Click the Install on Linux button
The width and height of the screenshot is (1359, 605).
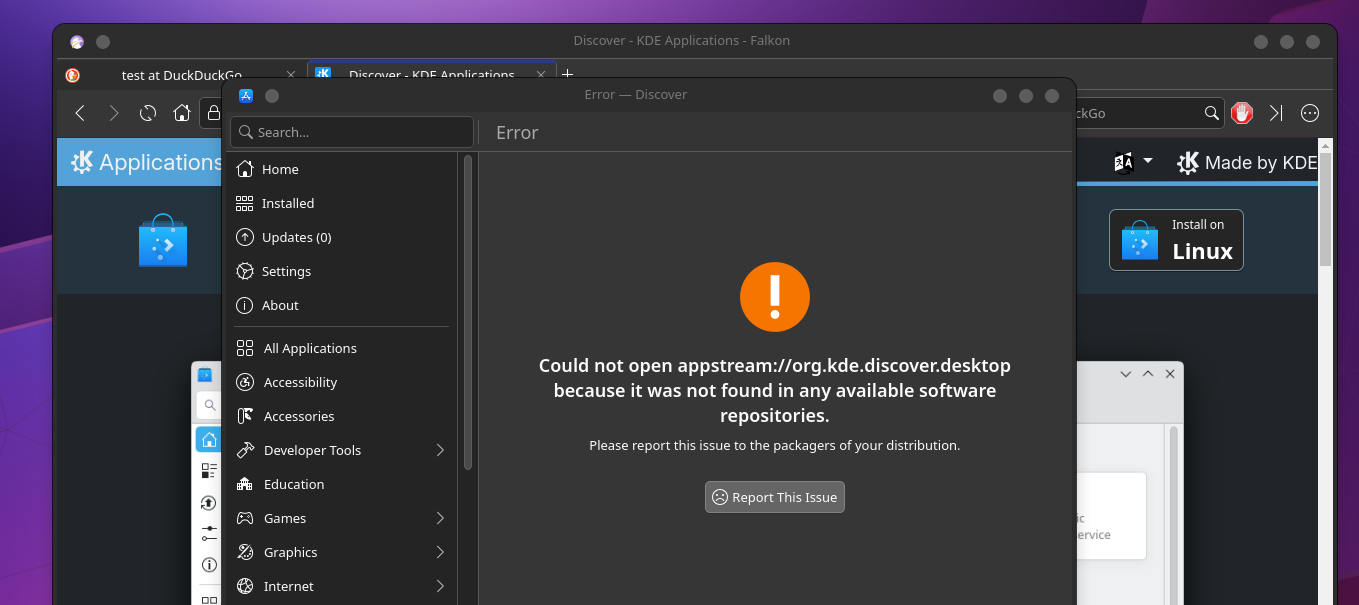1176,240
